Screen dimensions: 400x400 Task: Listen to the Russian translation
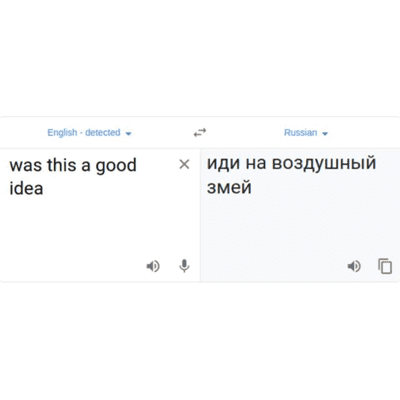354,266
